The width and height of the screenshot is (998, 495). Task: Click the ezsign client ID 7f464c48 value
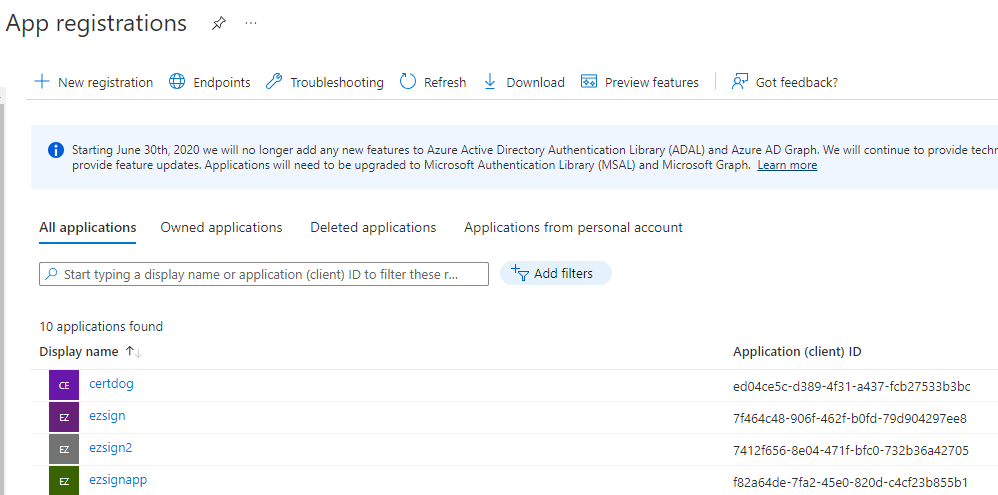(850, 419)
